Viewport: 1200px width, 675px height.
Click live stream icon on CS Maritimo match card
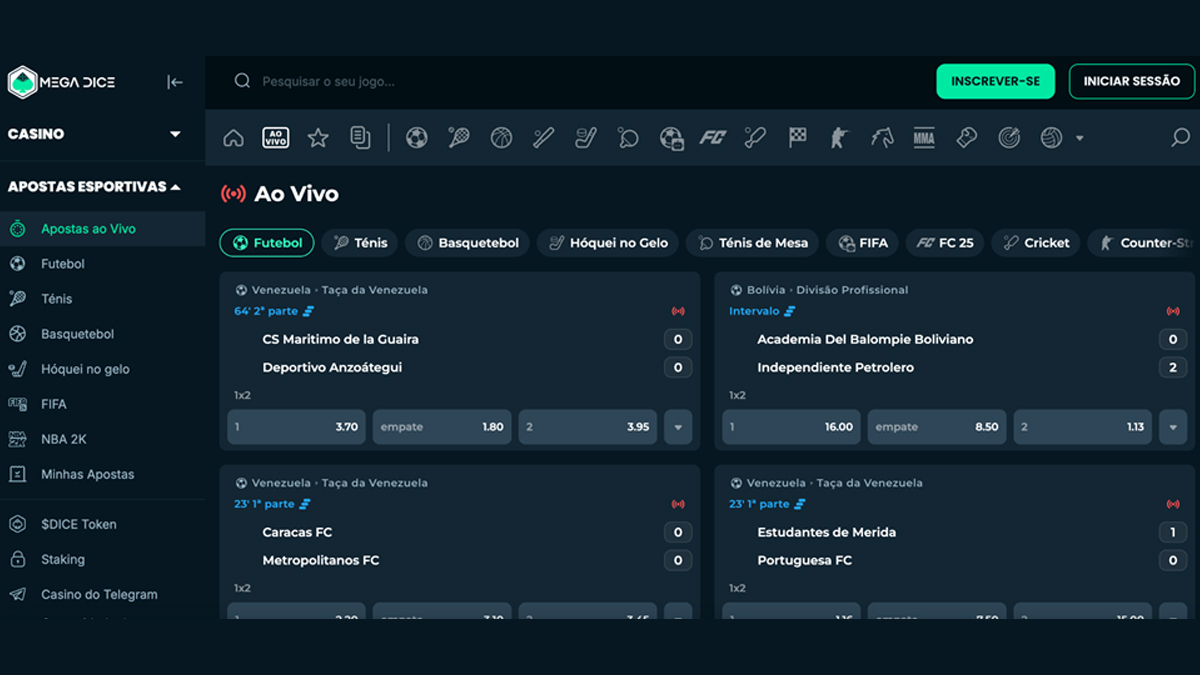[678, 312]
